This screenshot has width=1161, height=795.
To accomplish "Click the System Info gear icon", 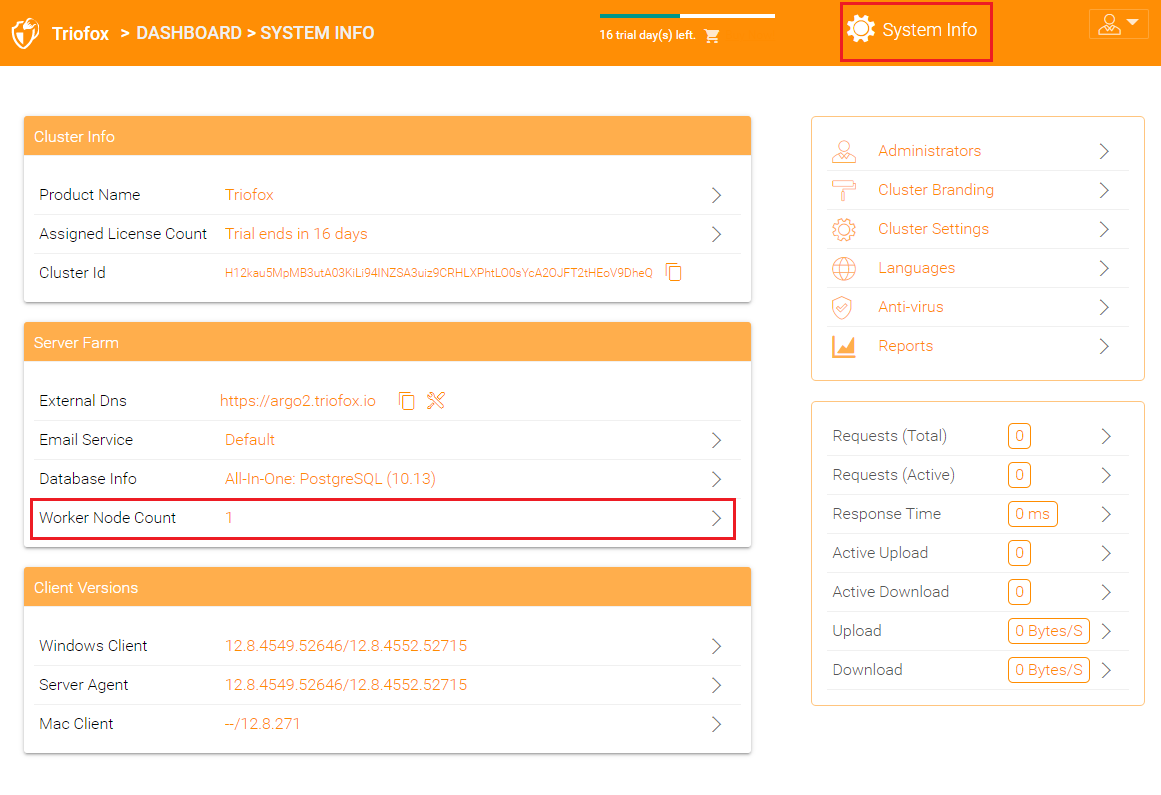I will pyautogui.click(x=860, y=30).
